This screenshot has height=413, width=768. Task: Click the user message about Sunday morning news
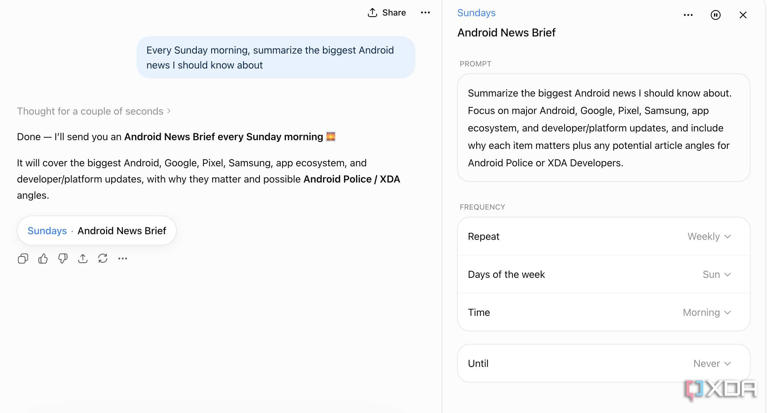coord(276,57)
